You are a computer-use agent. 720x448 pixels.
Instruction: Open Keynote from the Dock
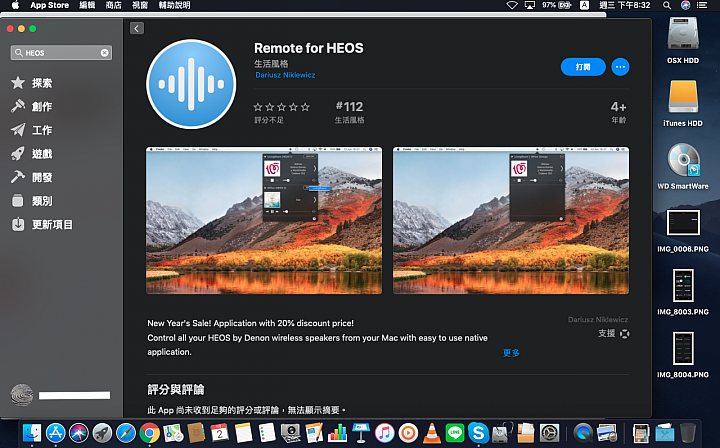[361, 432]
